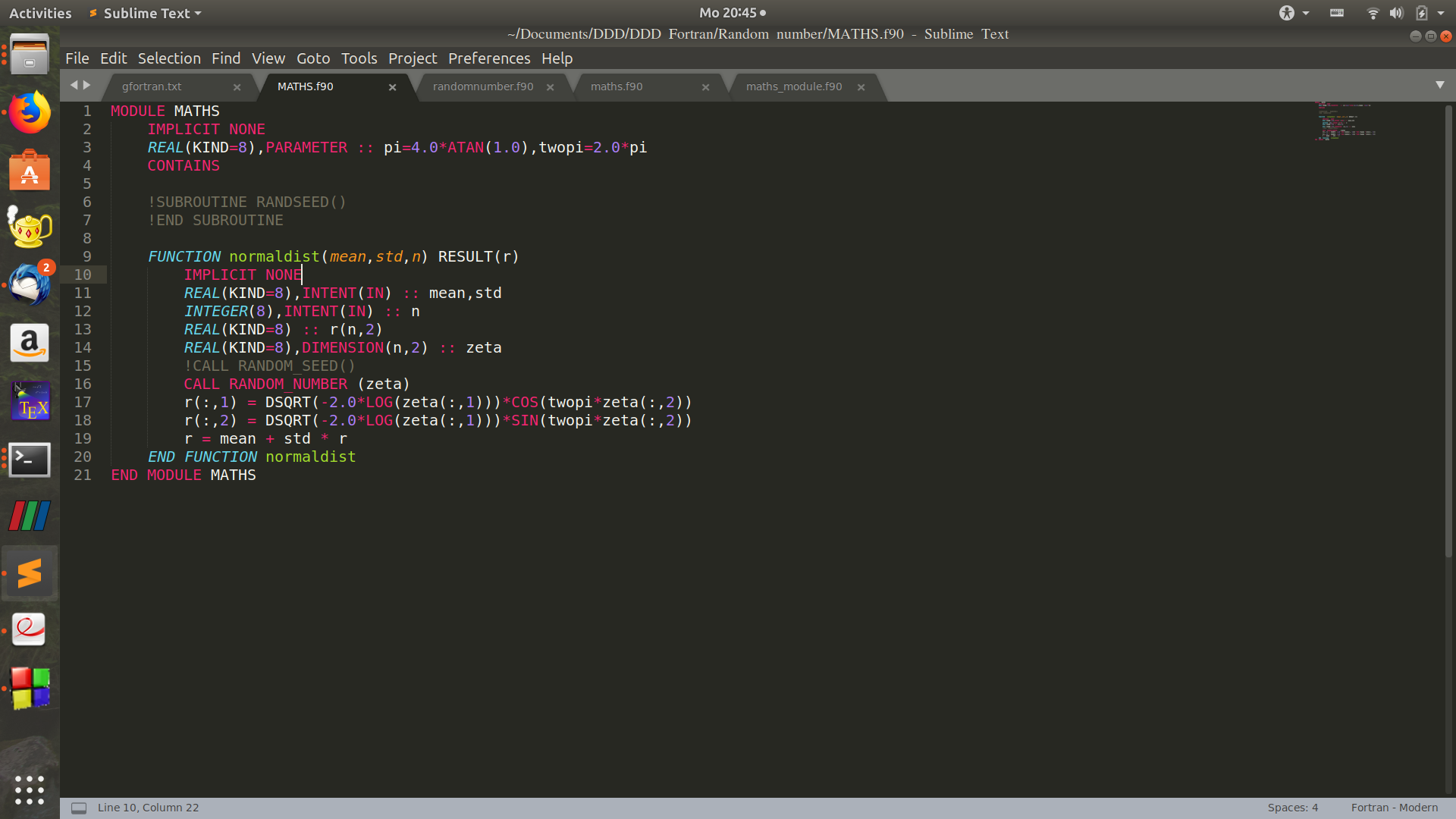Close the maths_module.f90 tab
Screen dimensions: 1456x819
click(x=861, y=87)
